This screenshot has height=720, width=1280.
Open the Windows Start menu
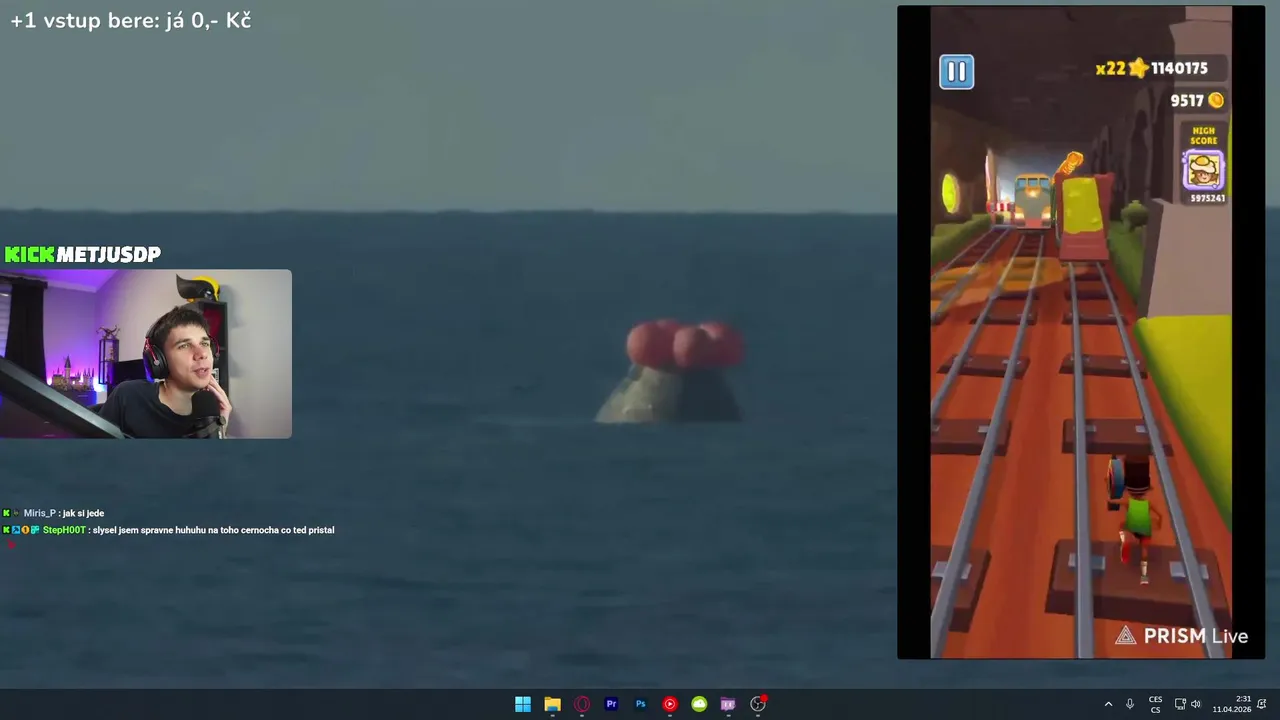[x=523, y=704]
